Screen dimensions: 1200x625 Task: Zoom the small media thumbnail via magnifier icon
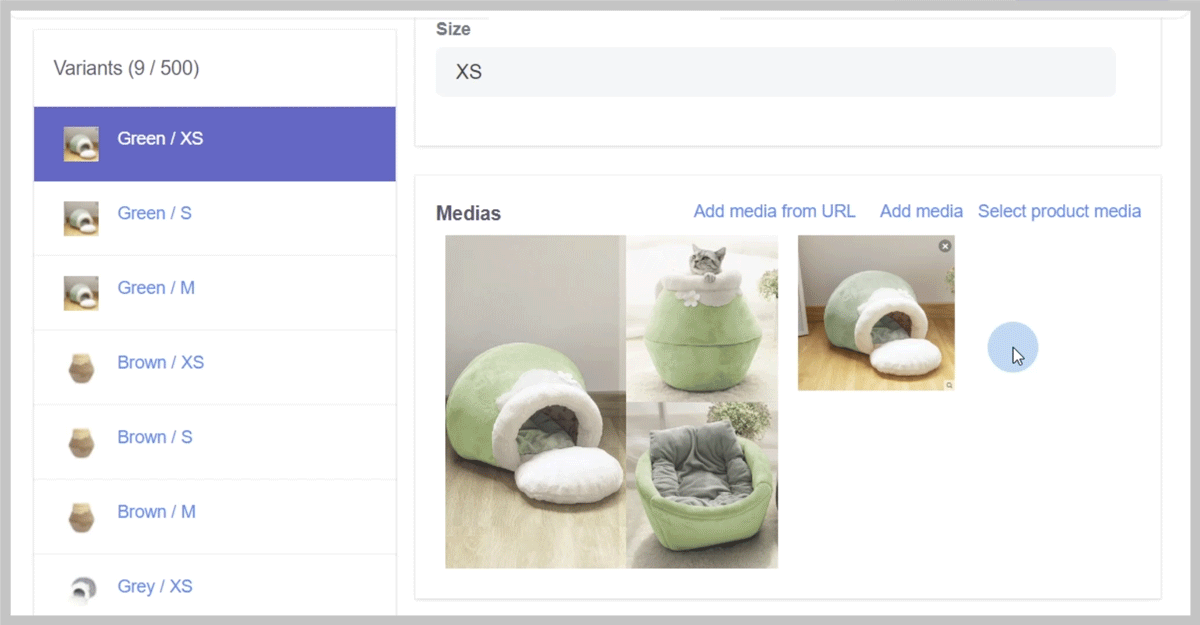pos(948,384)
